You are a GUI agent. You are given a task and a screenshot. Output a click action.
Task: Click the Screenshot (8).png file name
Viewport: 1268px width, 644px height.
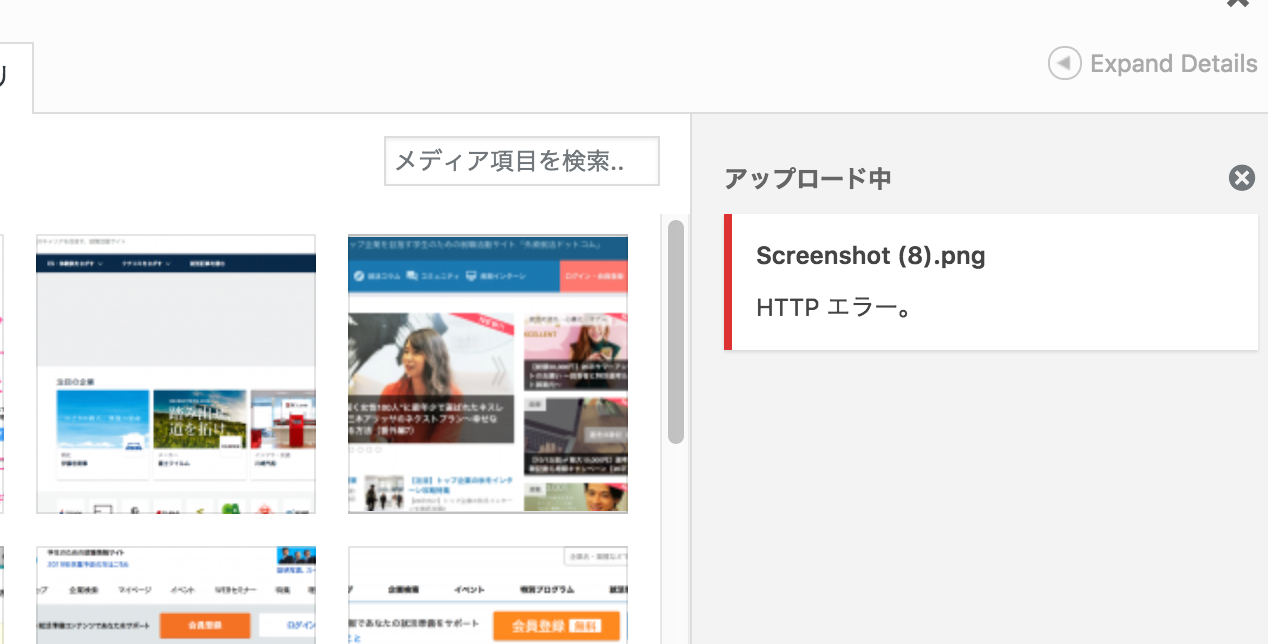(x=870, y=256)
